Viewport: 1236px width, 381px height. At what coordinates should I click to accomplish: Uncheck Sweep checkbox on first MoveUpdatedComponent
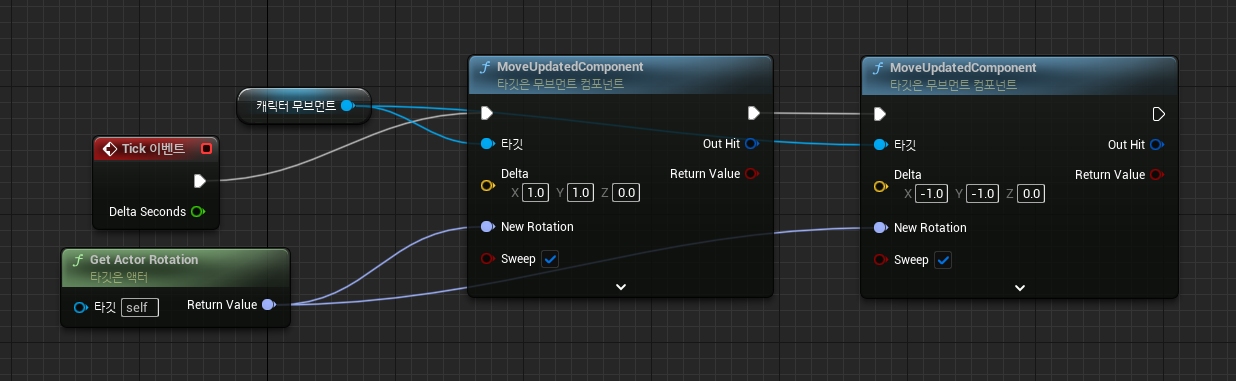[551, 259]
